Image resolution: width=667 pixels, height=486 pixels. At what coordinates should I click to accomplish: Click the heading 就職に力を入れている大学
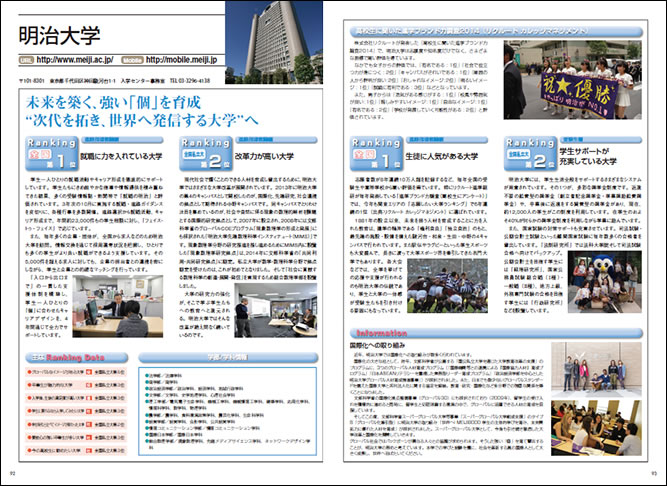tap(121, 156)
